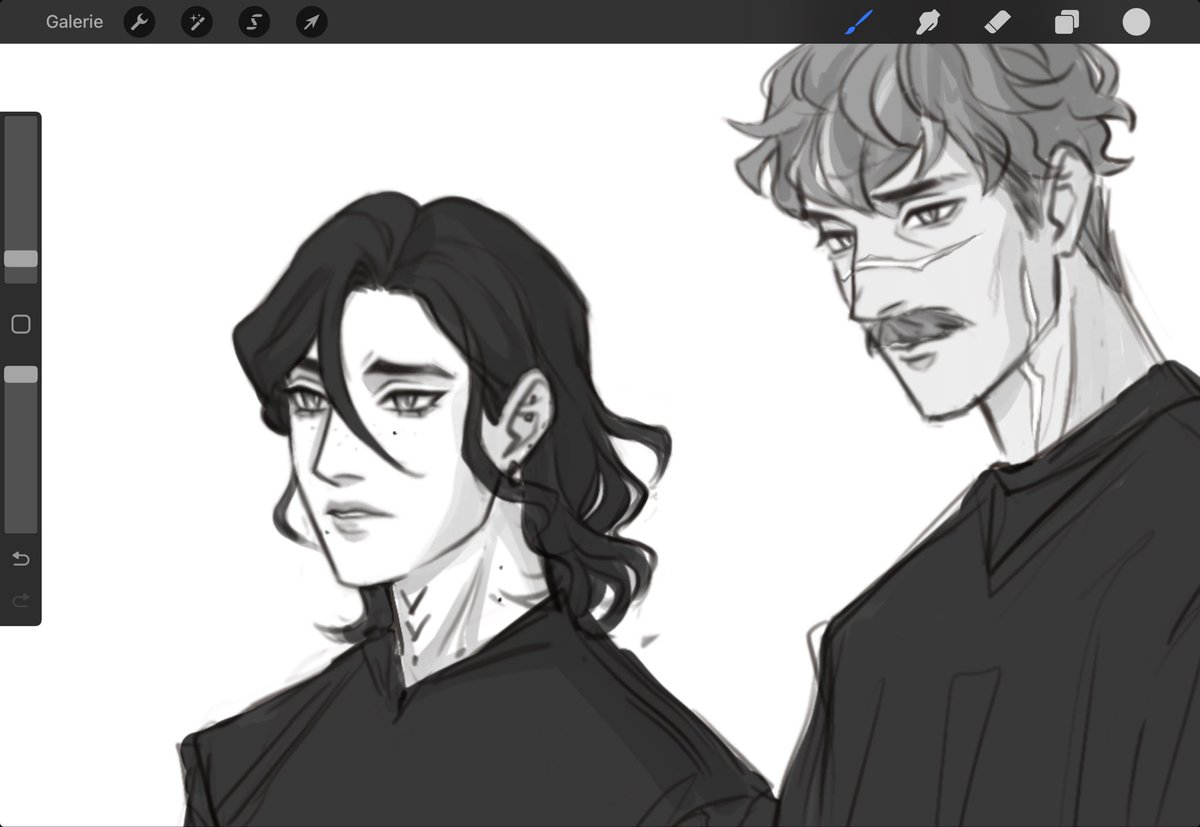Redo the undone stroke
This screenshot has width=1200, height=827.
tap(21, 600)
